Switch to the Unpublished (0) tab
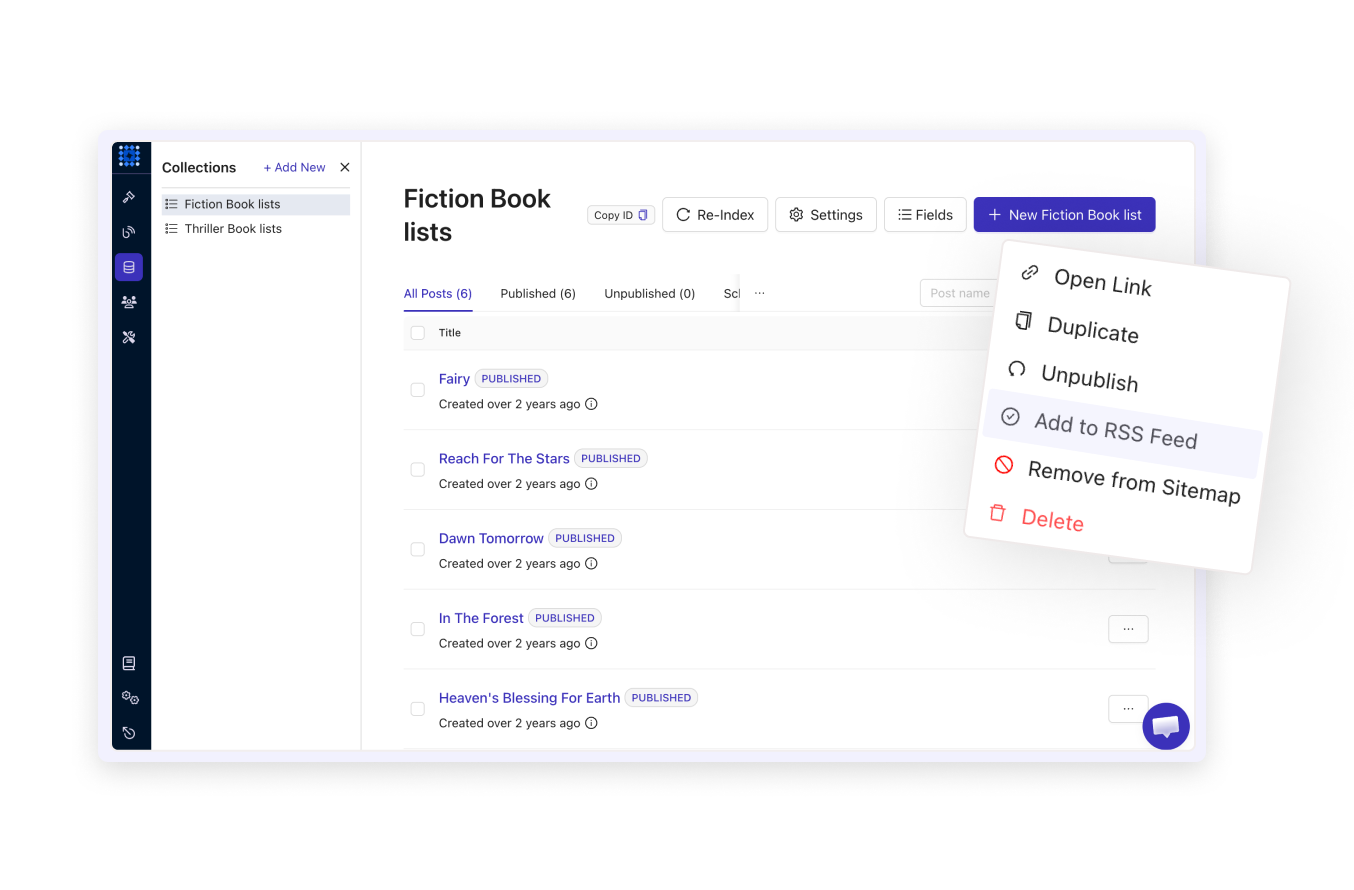The height and width of the screenshot is (890, 1354). point(649,294)
